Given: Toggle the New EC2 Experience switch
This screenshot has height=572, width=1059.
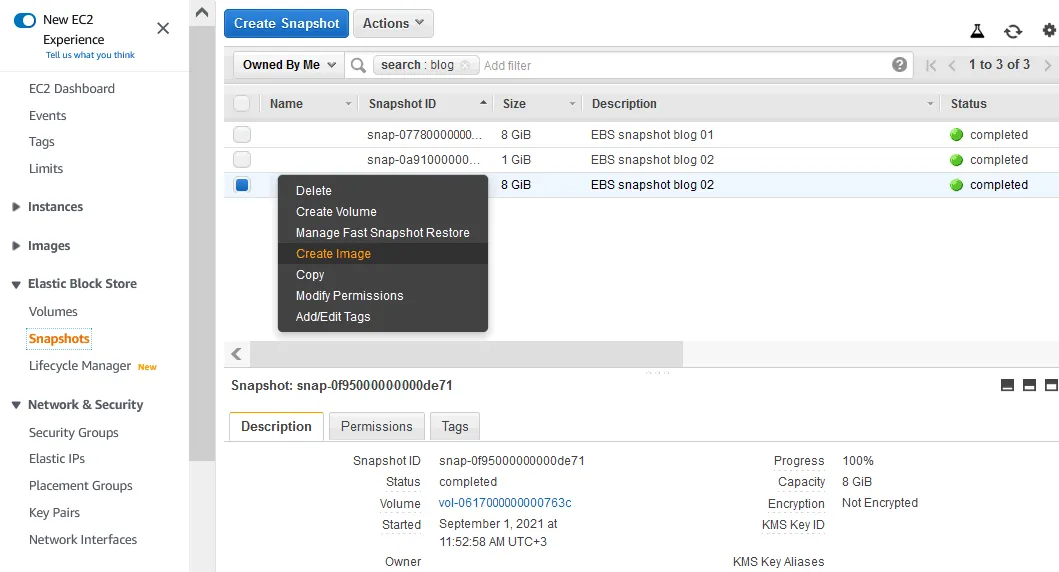Looking at the screenshot, I should point(25,20).
